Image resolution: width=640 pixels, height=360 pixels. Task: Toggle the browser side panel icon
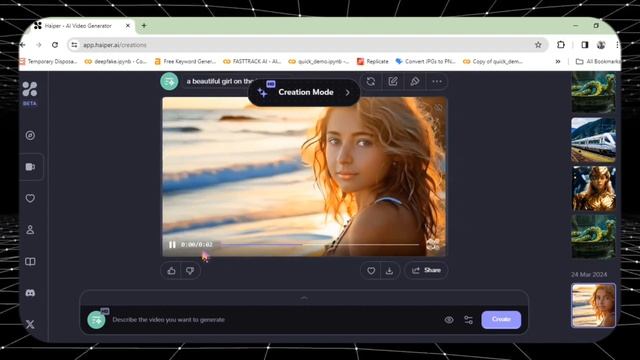[x=584, y=45]
